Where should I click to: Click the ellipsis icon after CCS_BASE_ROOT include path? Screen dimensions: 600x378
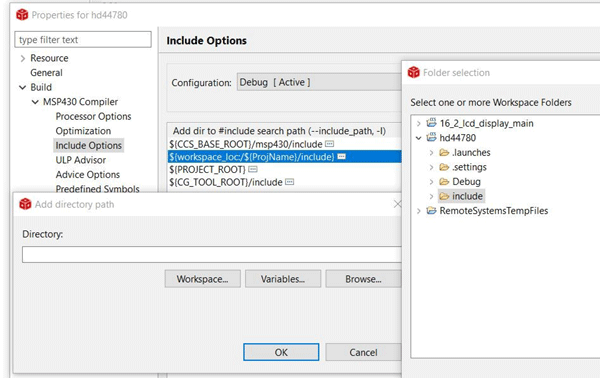click(x=329, y=144)
